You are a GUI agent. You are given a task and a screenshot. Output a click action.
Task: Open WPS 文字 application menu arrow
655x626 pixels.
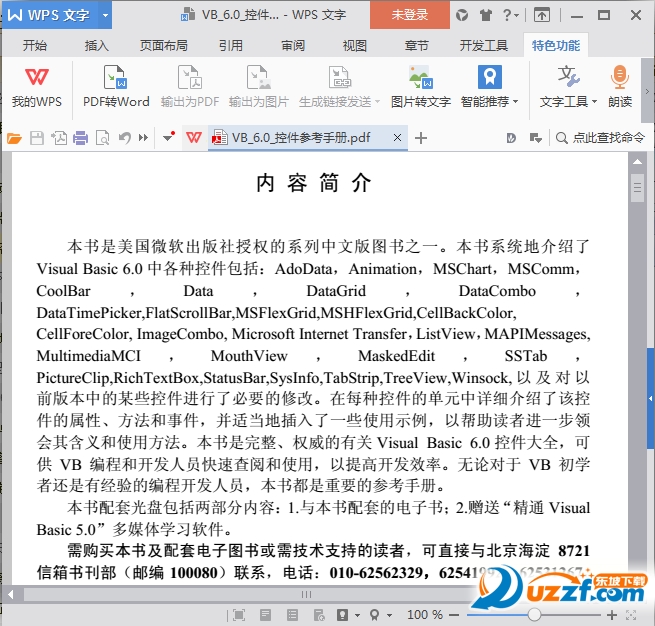coord(105,15)
